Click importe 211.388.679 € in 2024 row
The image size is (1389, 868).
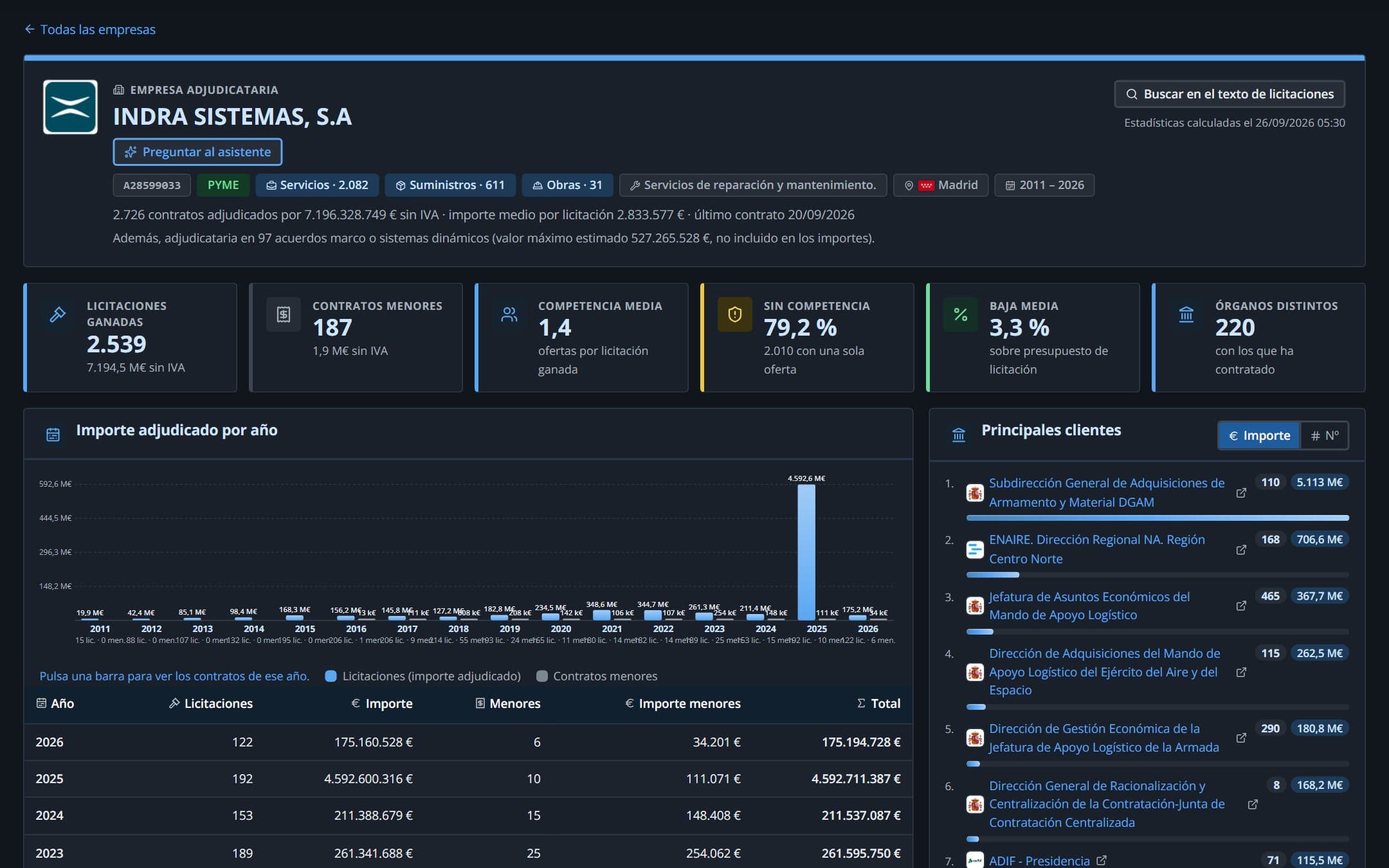click(x=374, y=815)
